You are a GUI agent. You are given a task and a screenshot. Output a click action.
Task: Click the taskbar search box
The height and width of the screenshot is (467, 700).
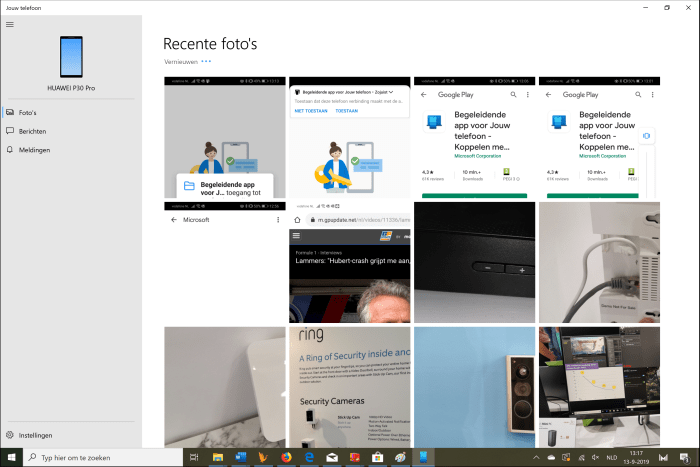click(103, 458)
